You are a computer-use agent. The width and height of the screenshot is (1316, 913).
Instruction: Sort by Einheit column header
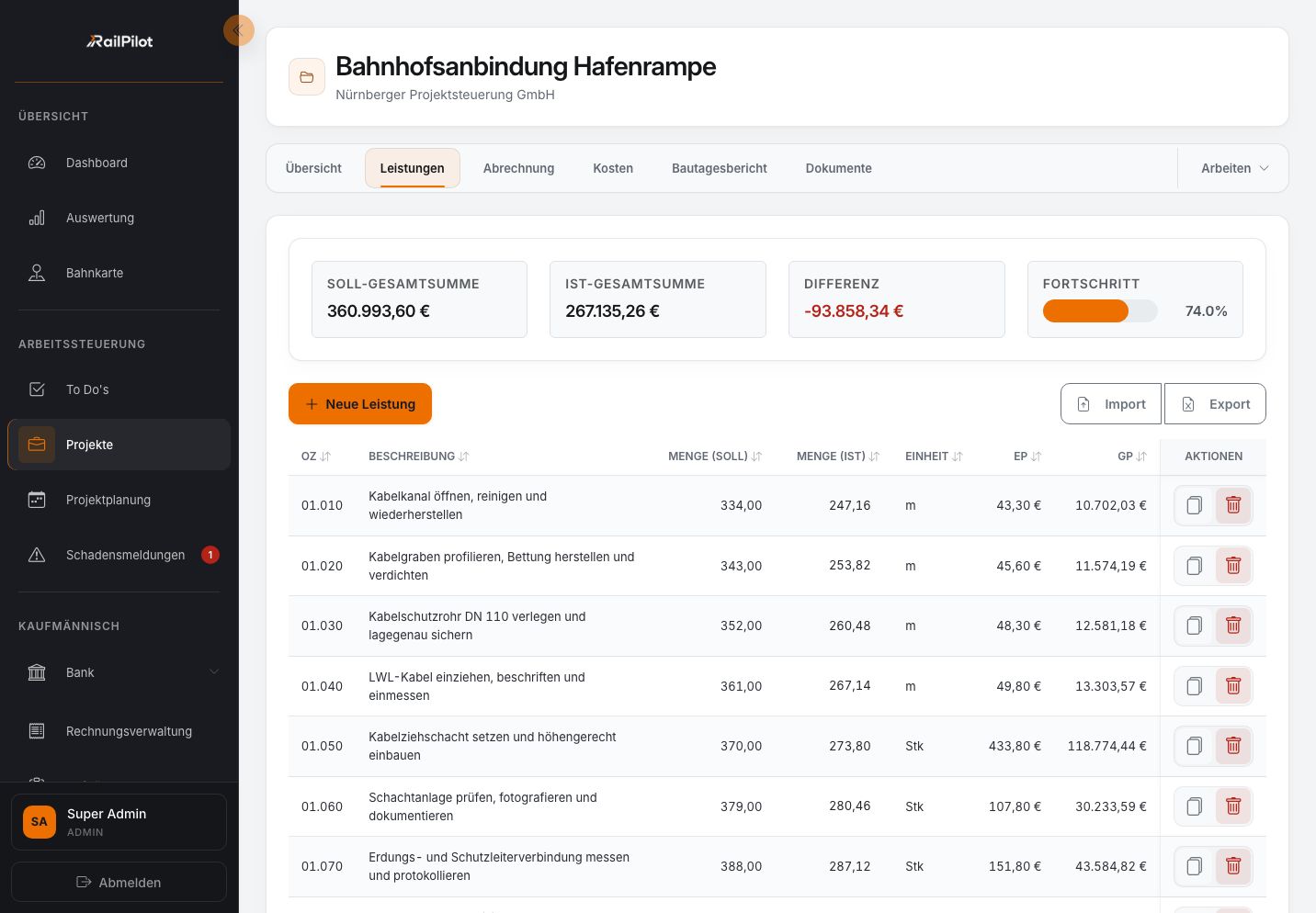(x=934, y=456)
